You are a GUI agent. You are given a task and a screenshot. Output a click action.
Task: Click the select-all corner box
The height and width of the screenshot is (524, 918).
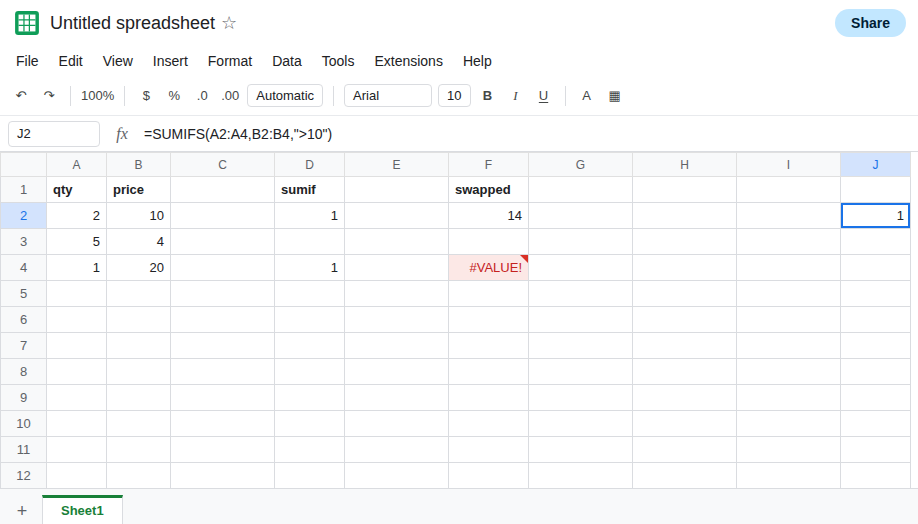click(23, 165)
